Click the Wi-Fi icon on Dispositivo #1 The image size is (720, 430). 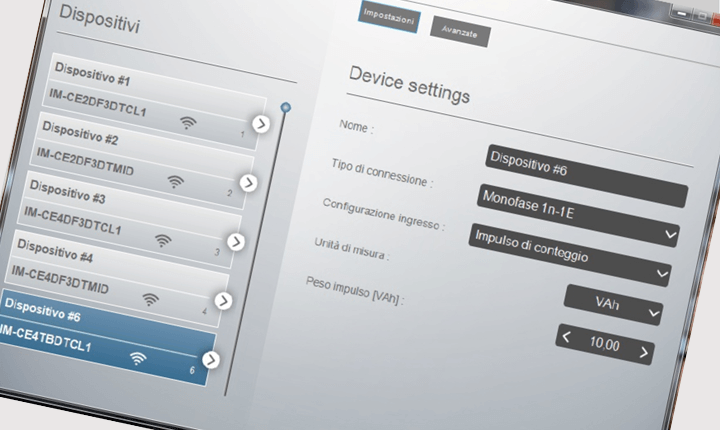(x=187, y=122)
